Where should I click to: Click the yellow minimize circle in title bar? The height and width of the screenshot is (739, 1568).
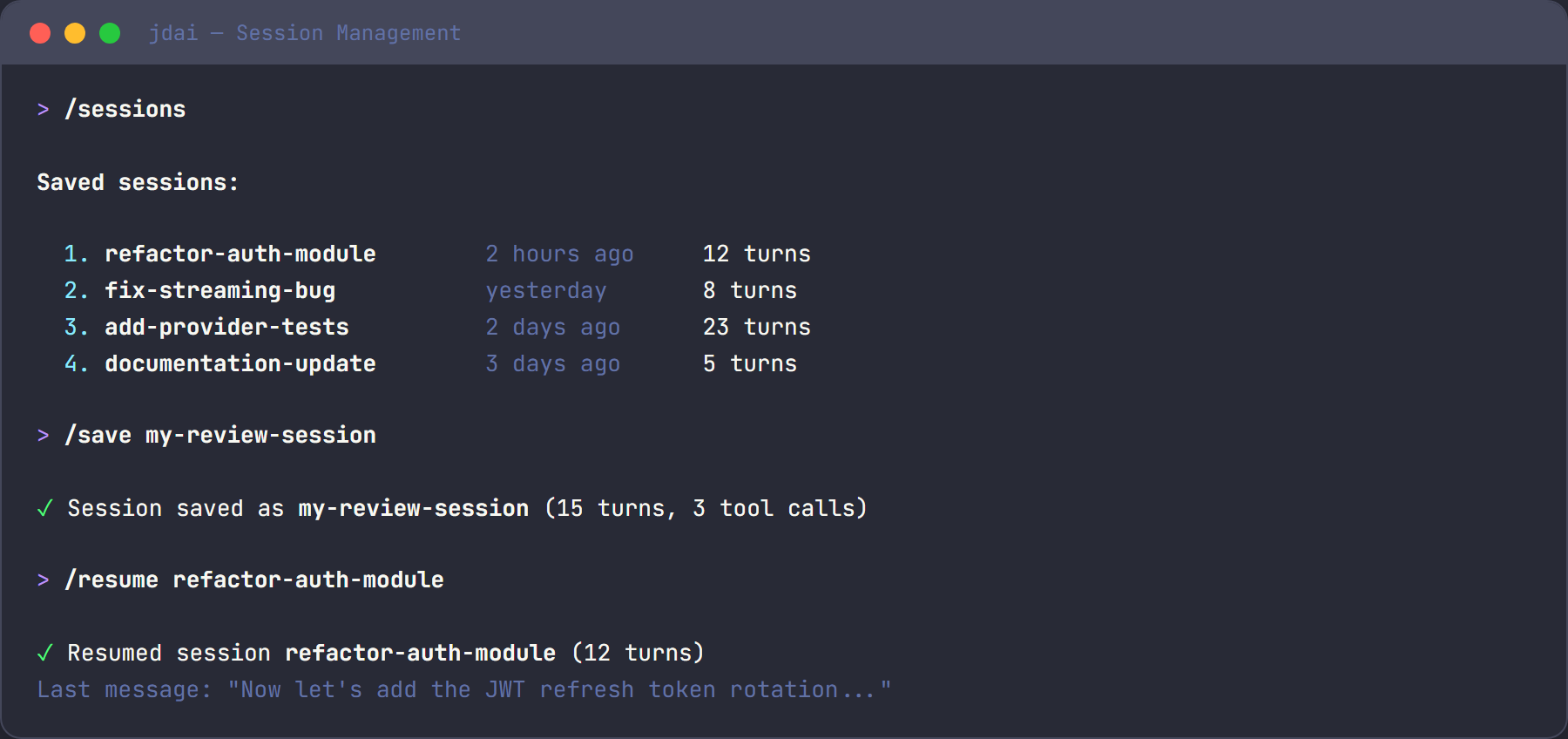click(75, 32)
